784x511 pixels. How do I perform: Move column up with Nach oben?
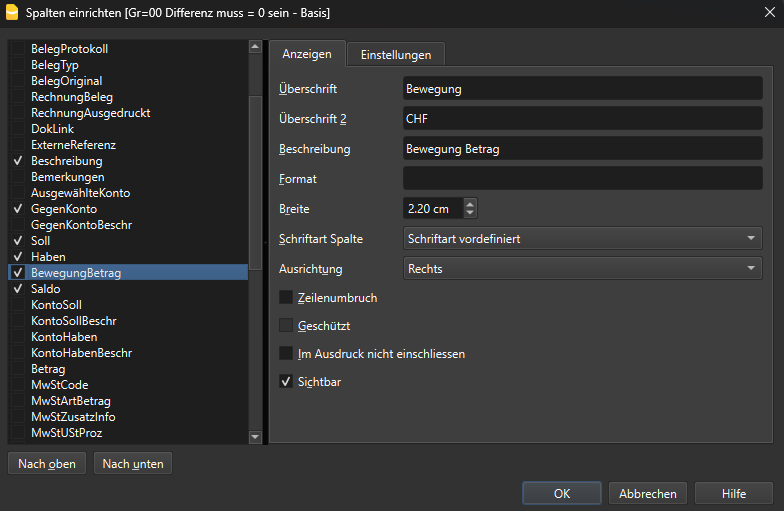coord(47,464)
